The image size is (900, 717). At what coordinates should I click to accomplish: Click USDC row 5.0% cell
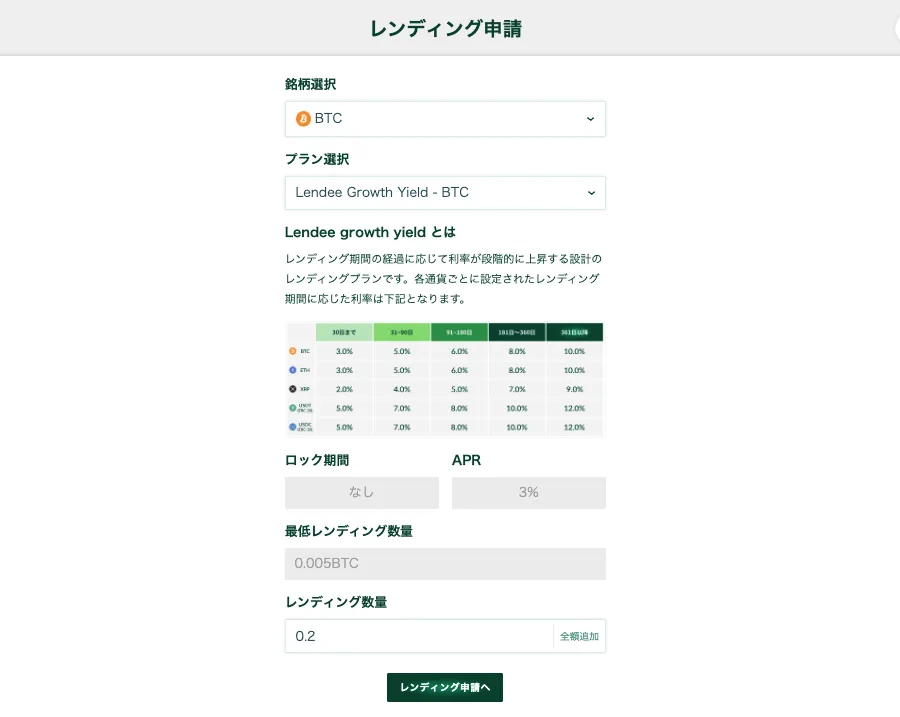click(344, 427)
